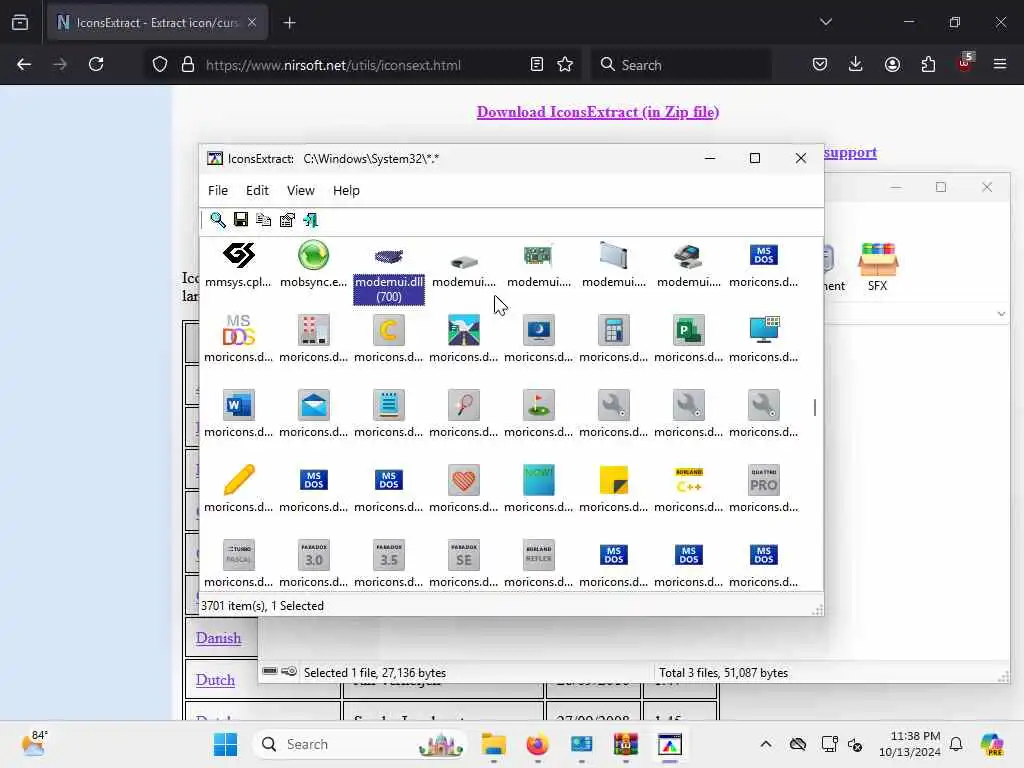Expand the list all tabs chevron in Firefox
The width and height of the screenshot is (1024, 768).
825,22
